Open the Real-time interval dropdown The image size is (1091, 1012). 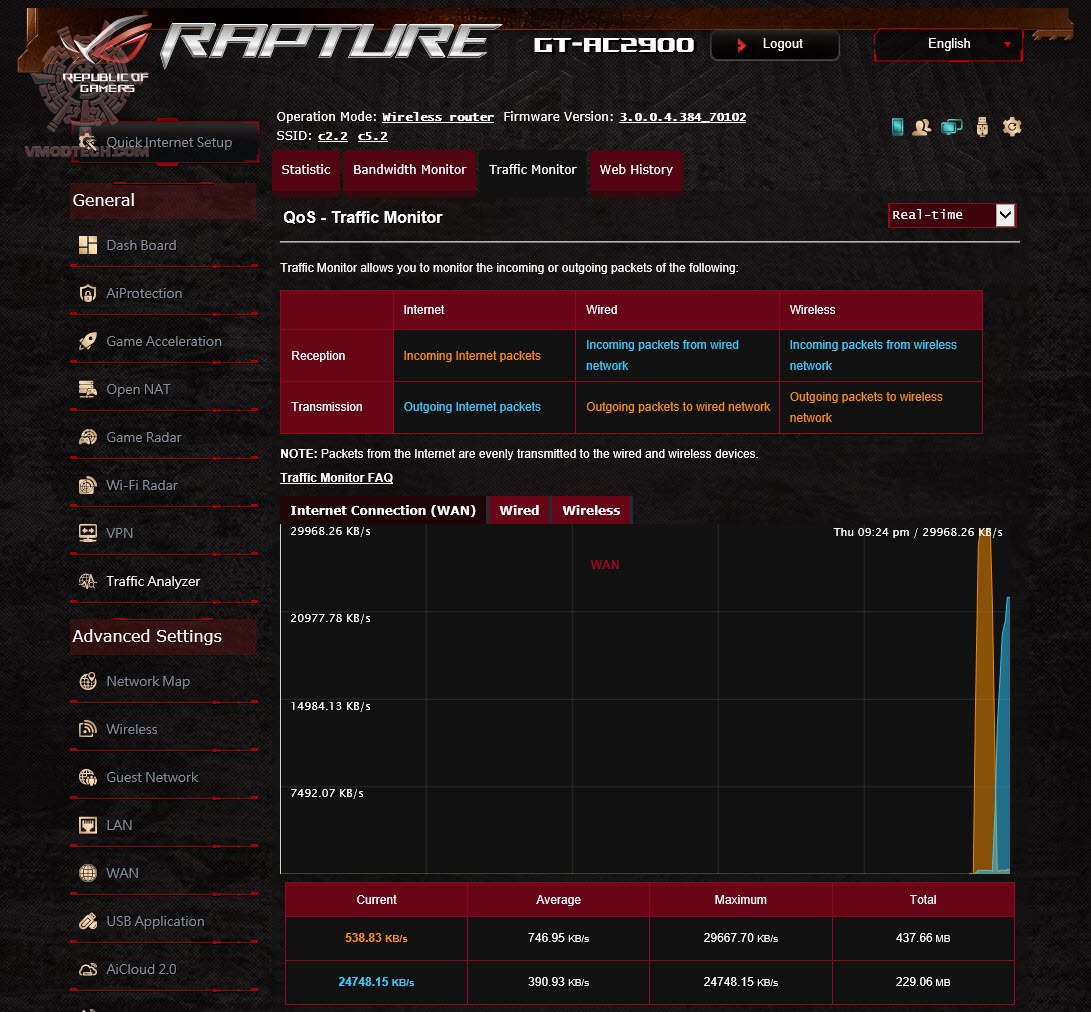(x=952, y=215)
